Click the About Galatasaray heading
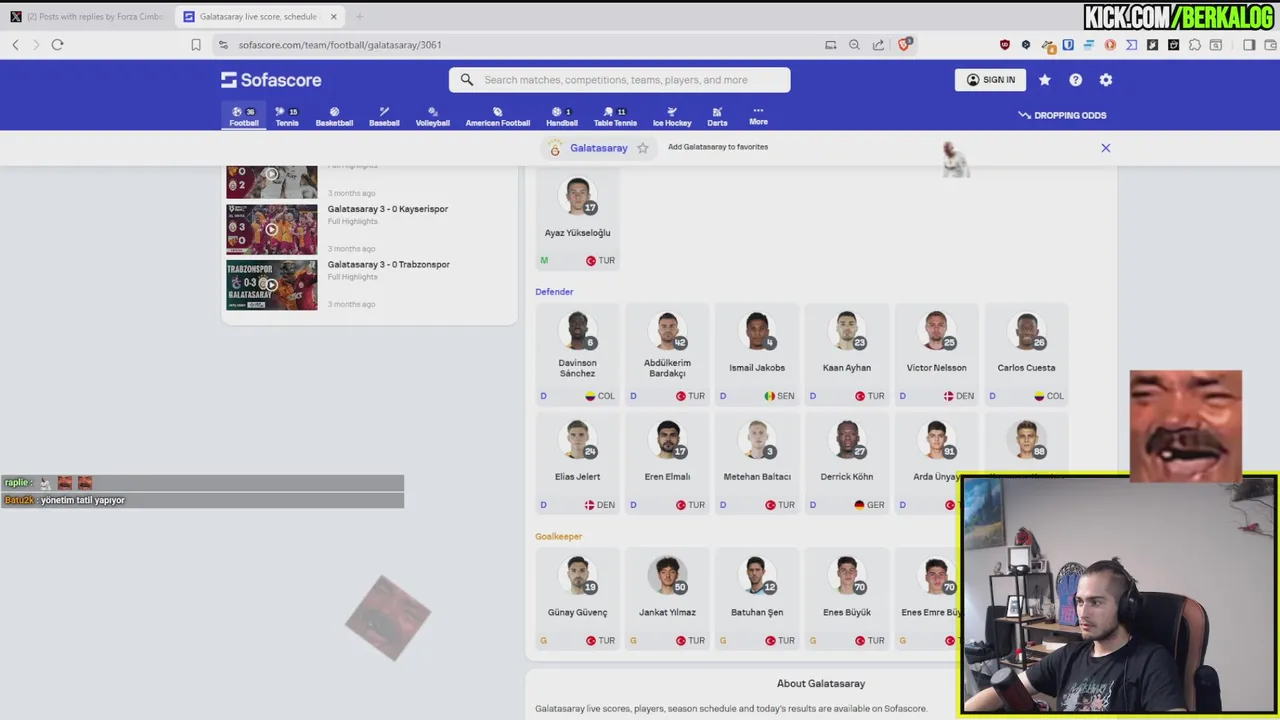The width and height of the screenshot is (1280, 720). [x=821, y=684]
